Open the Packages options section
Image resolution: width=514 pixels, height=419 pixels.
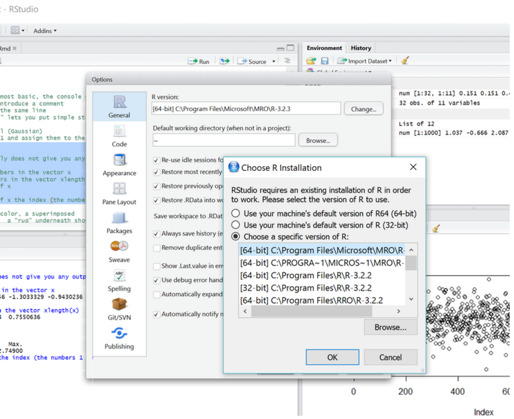pos(119,223)
